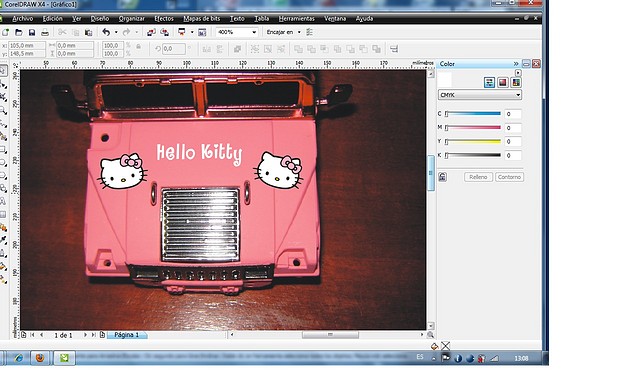The image size is (640, 384).
Task: Select the Zoom tool in toolbox
Action: coord(3,110)
